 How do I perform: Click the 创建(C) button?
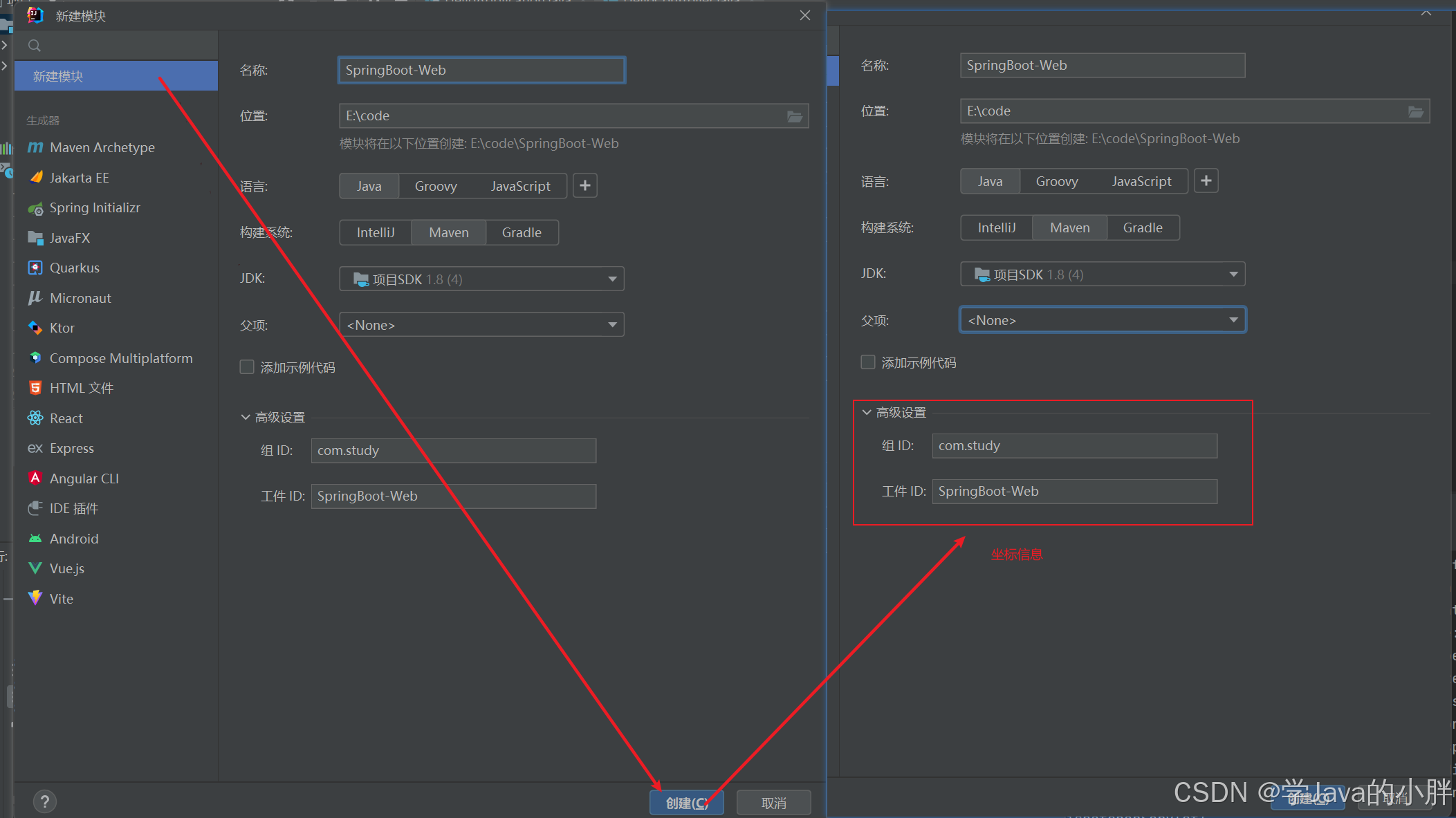(686, 803)
